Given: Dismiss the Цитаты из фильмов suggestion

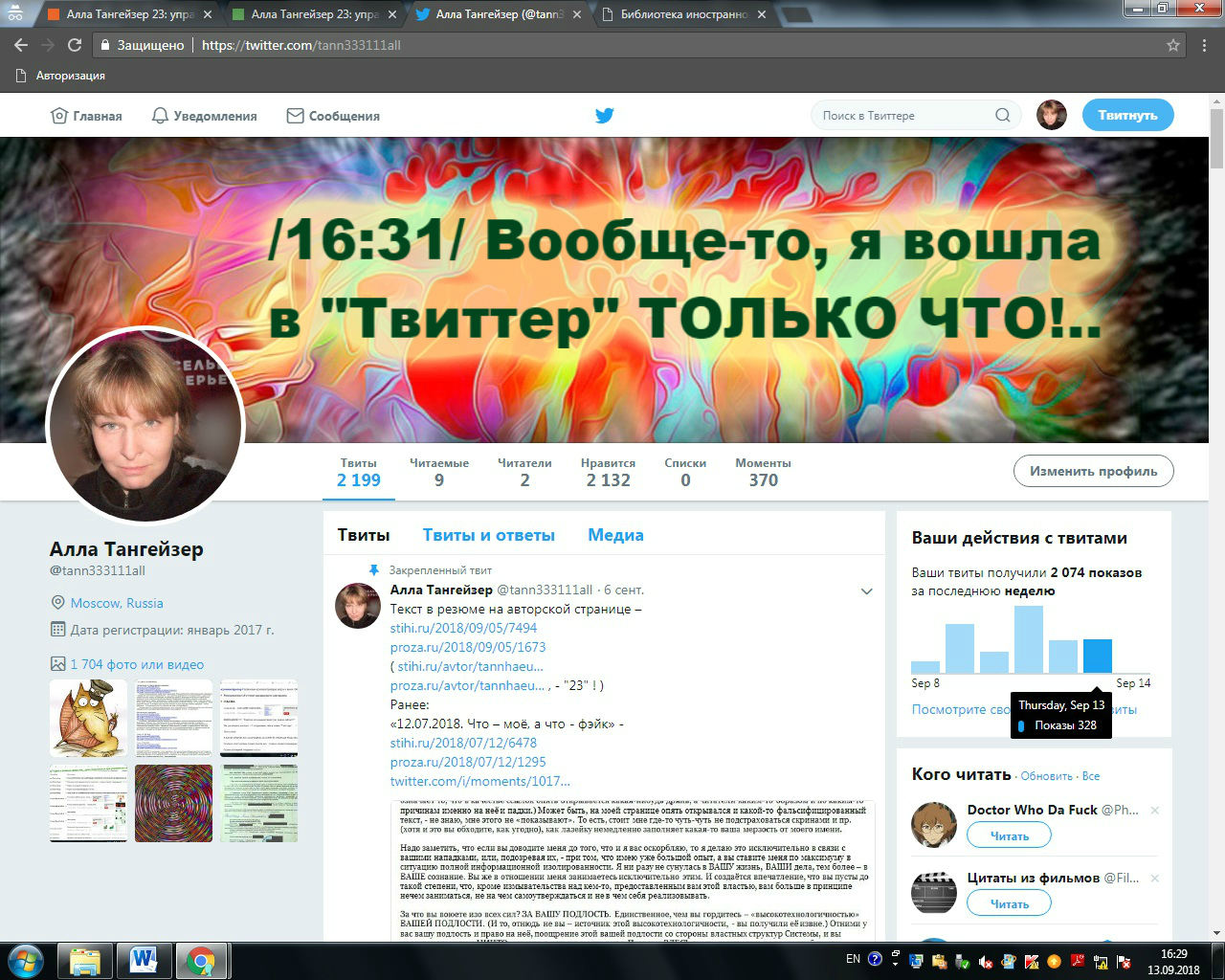Looking at the screenshot, I should [x=1155, y=879].
